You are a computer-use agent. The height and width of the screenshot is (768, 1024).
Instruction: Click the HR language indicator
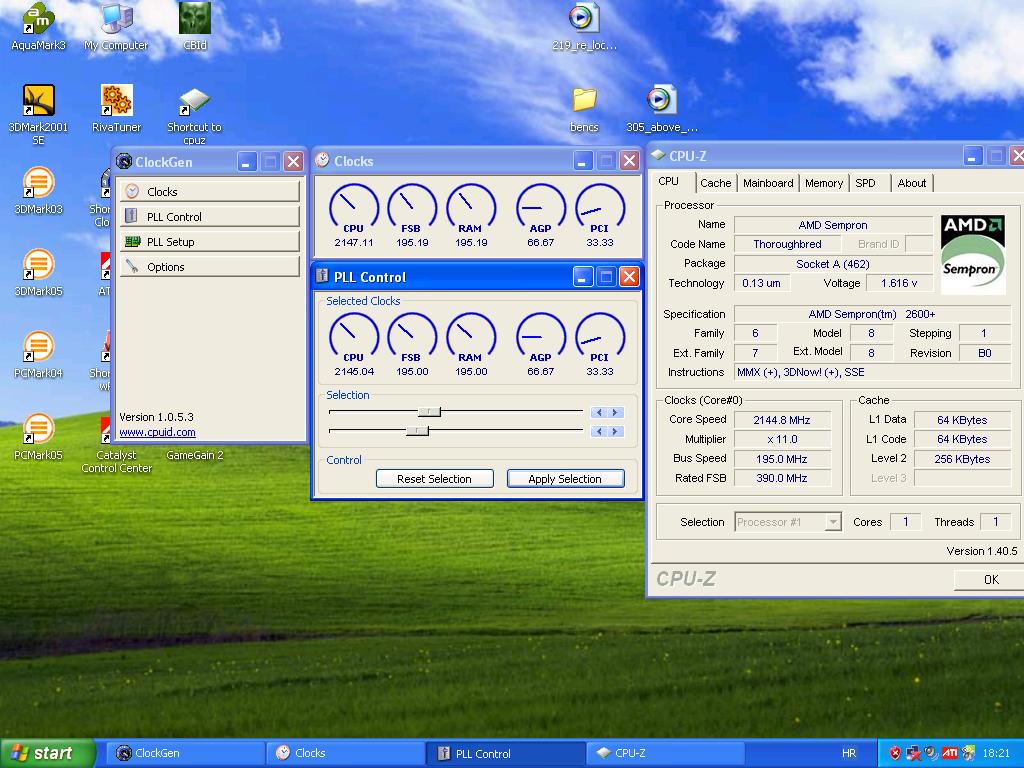pyautogui.click(x=849, y=753)
